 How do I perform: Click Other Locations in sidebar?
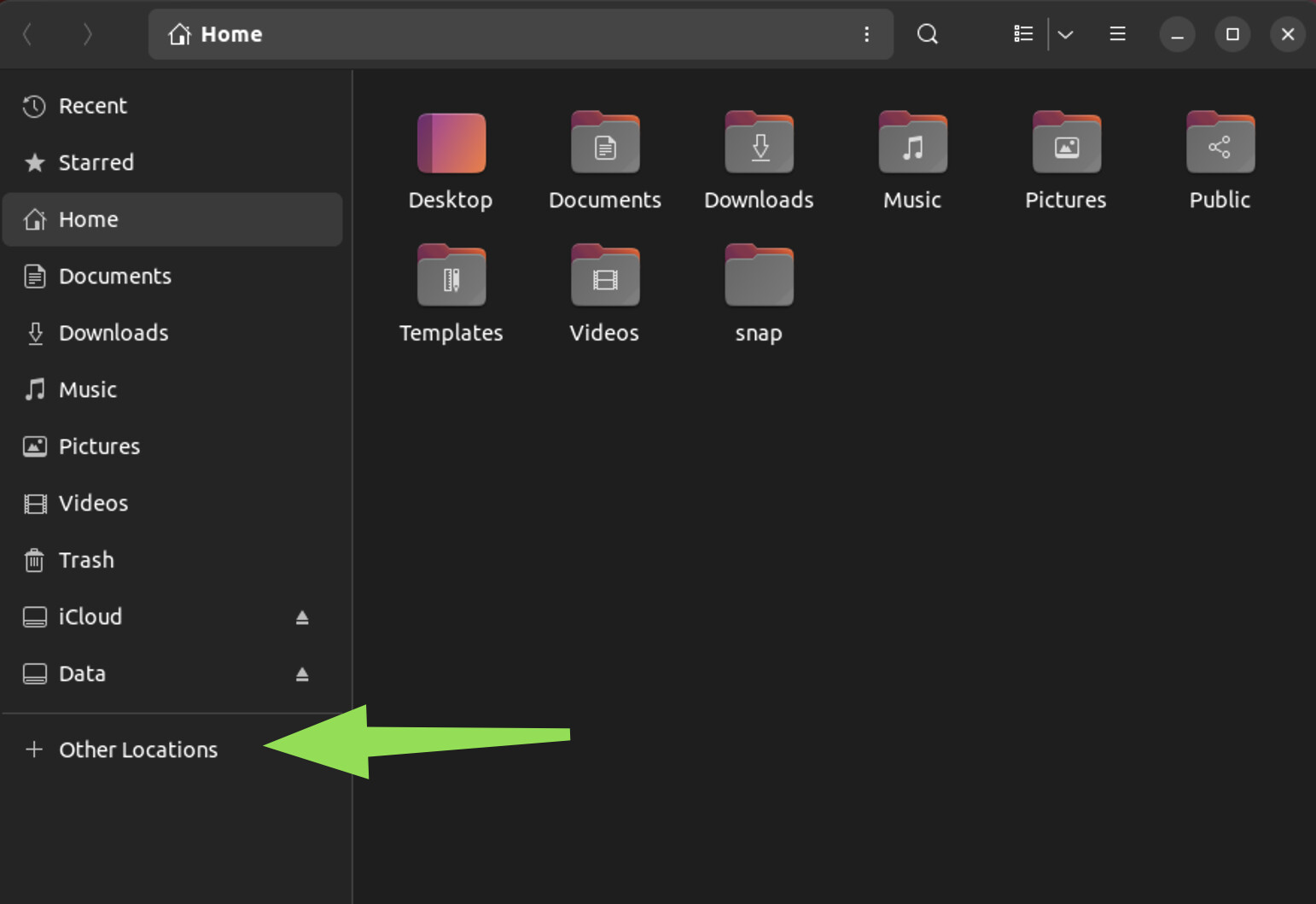tap(137, 749)
